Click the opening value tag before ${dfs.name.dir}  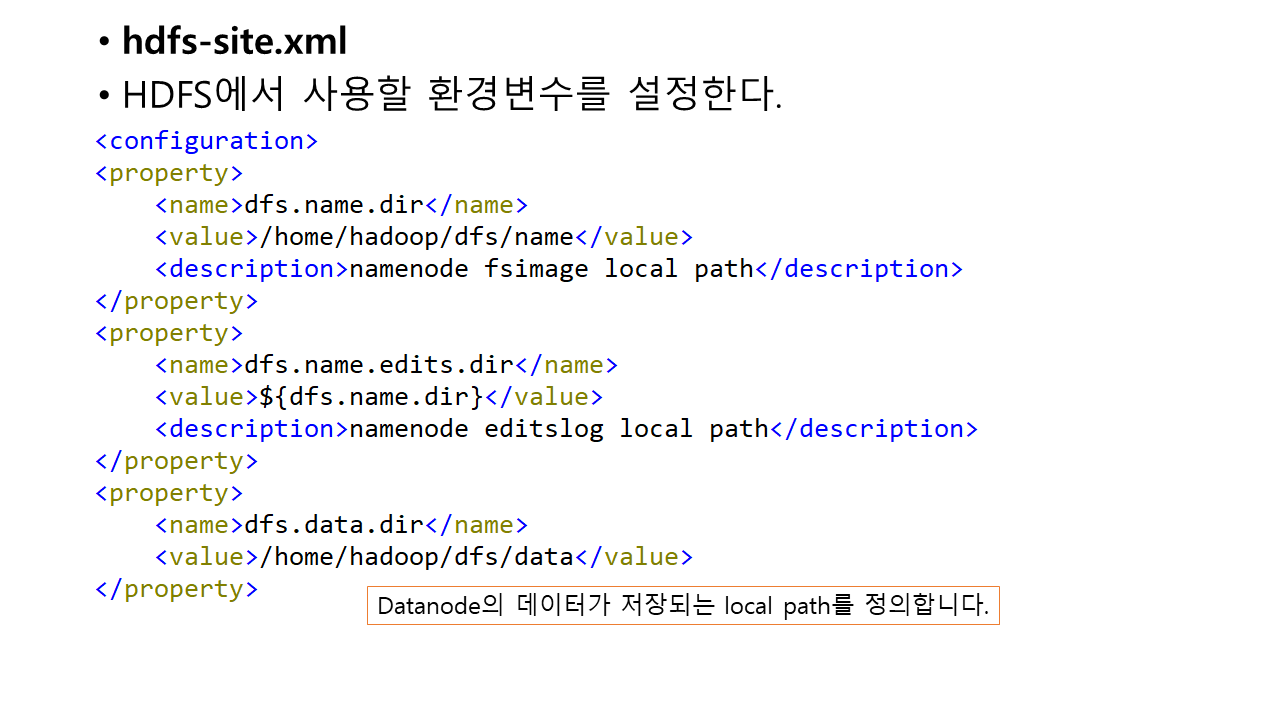206,397
